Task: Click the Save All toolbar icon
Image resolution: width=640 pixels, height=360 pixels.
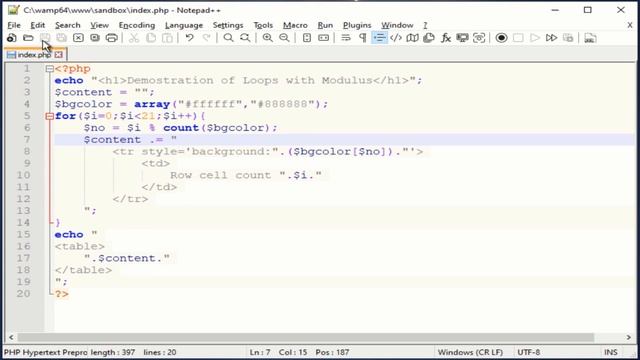Action: (62, 38)
